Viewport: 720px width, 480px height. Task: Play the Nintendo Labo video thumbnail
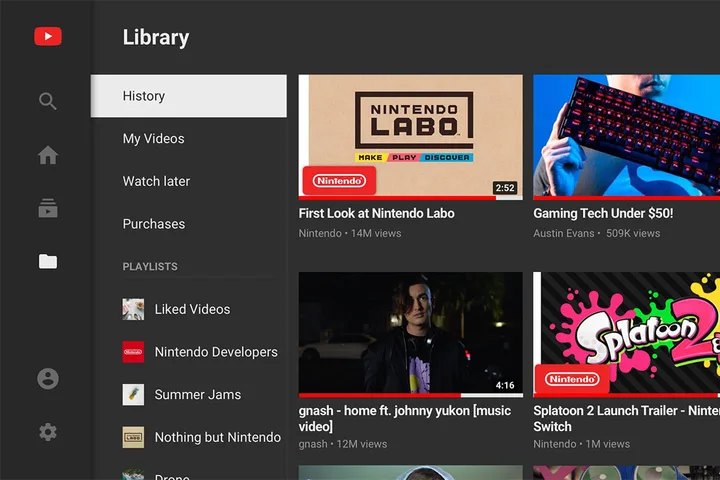[x=411, y=136]
